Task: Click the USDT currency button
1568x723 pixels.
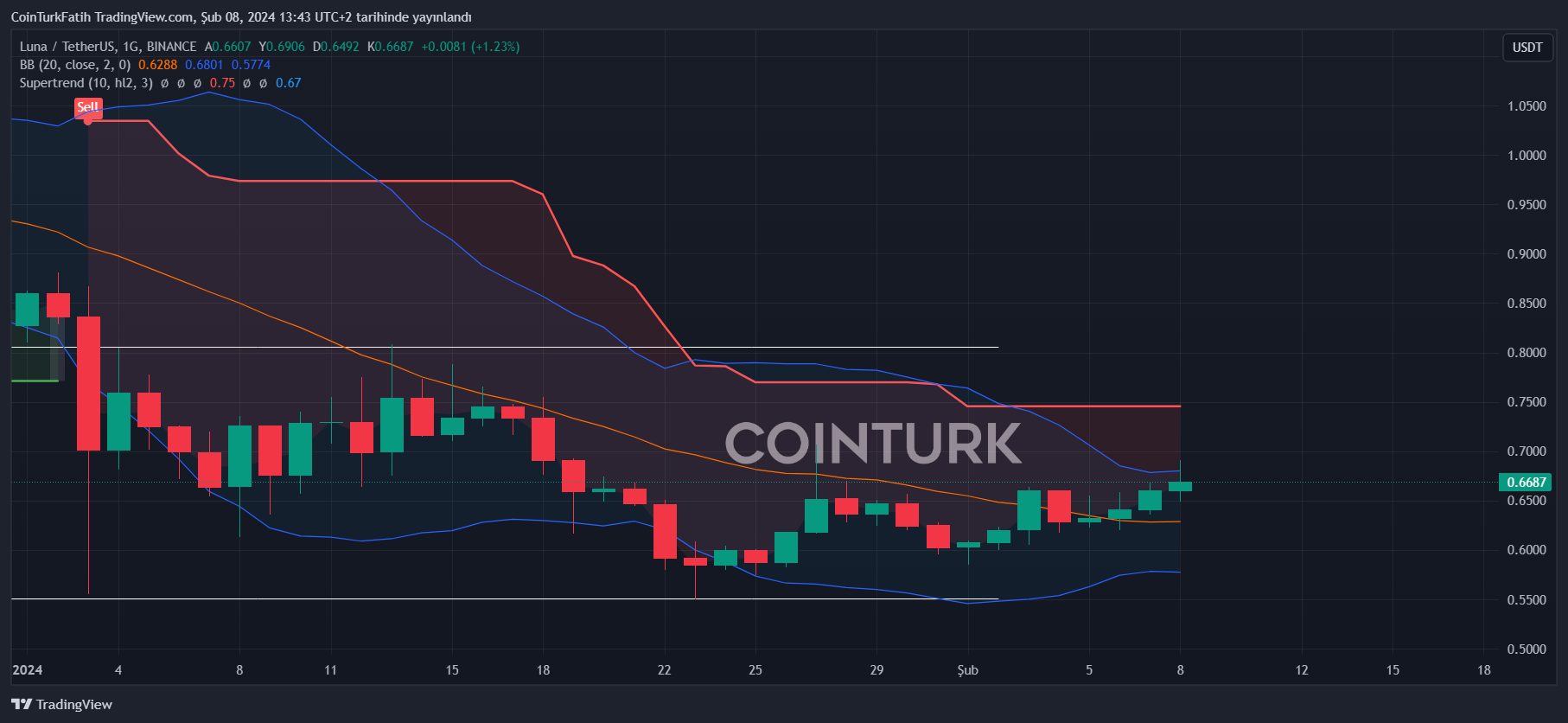Action: coord(1527,48)
